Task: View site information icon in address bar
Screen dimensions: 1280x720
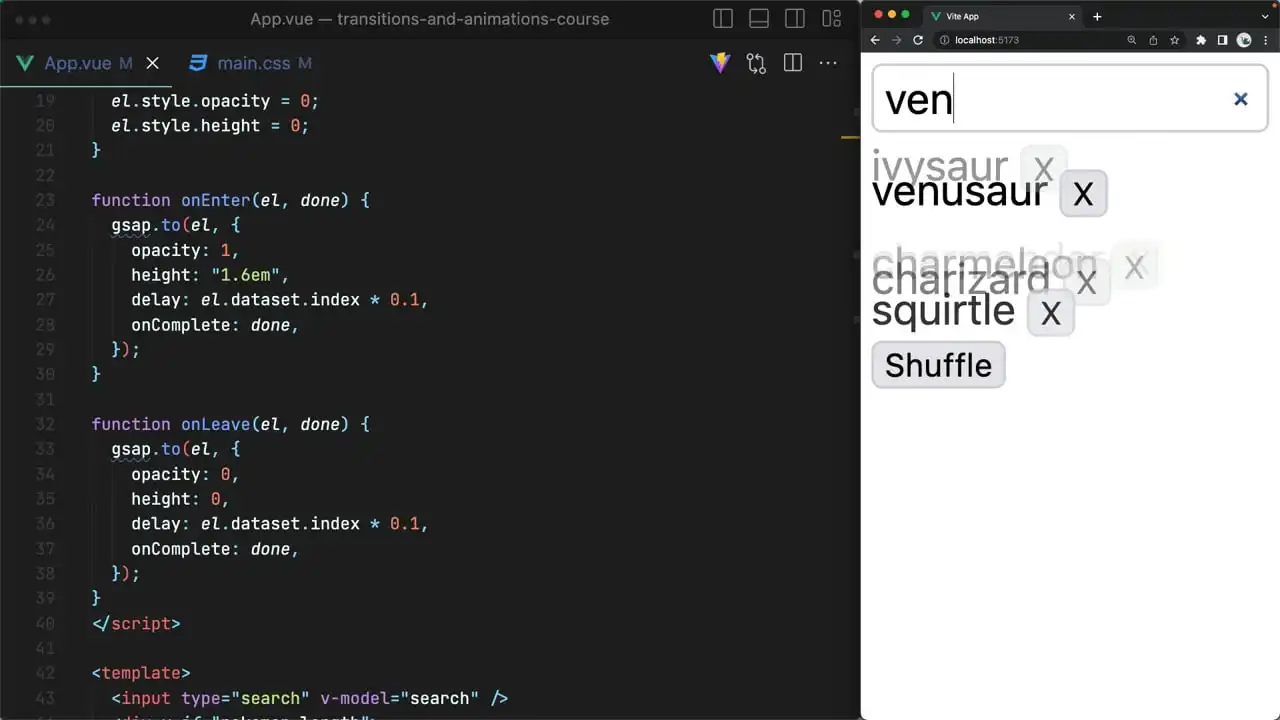Action: click(944, 40)
